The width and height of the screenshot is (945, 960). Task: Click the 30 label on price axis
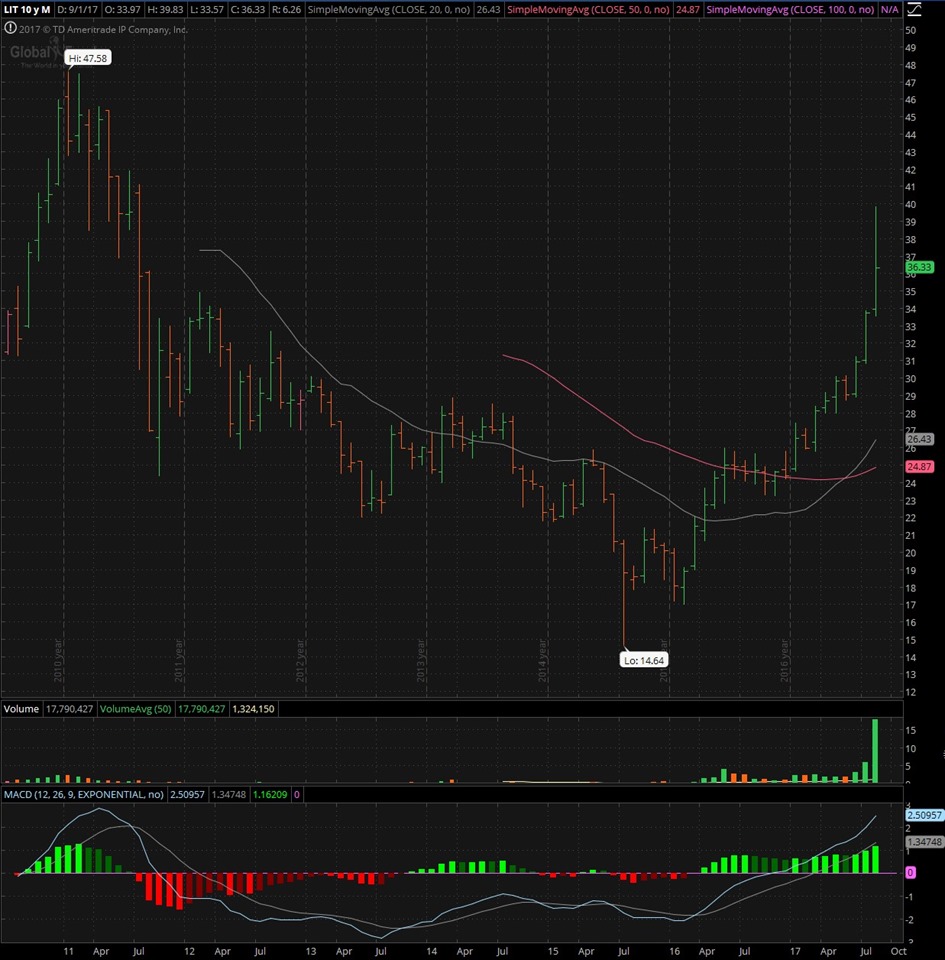pyautogui.click(x=911, y=378)
